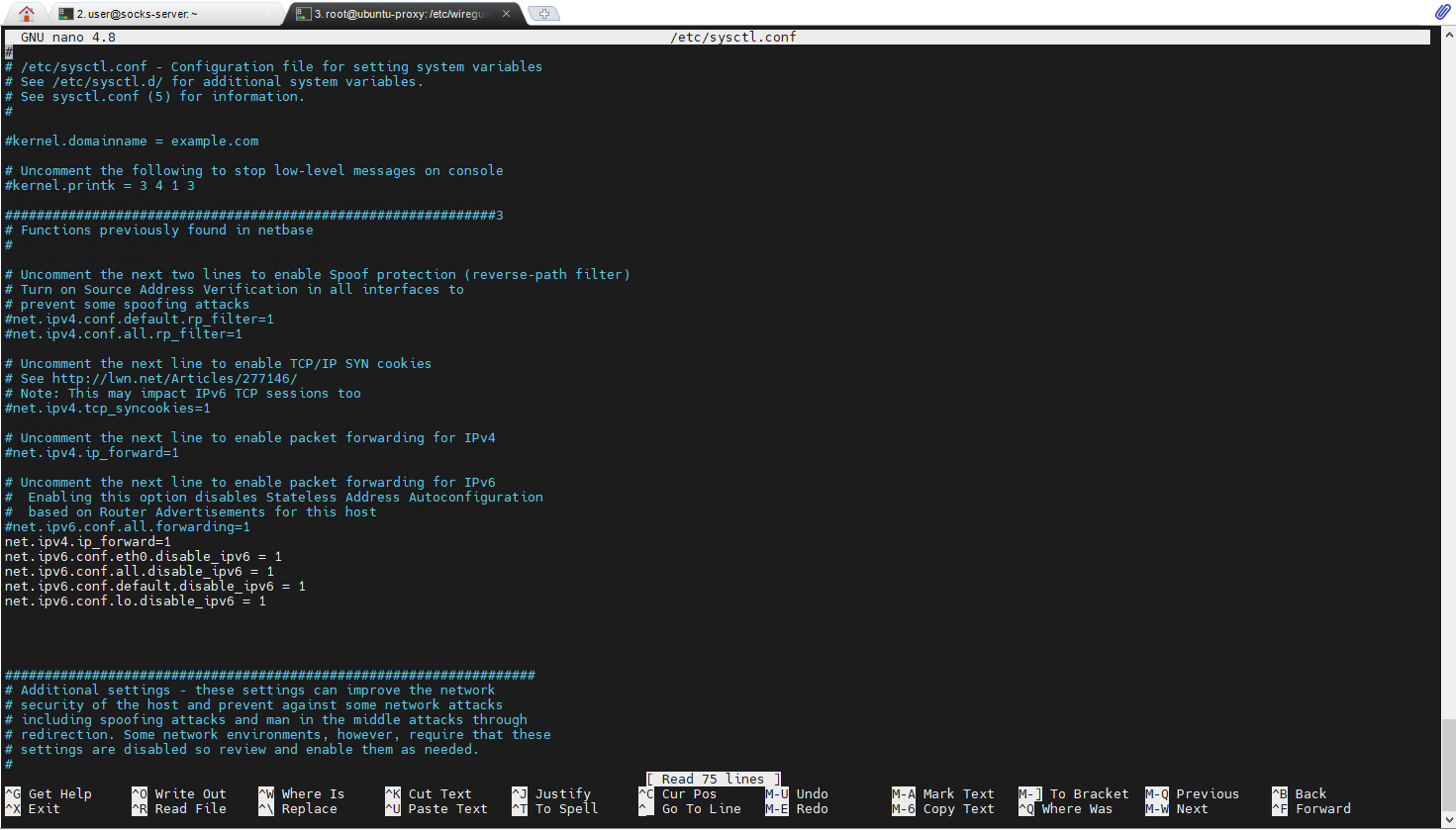The width and height of the screenshot is (1456, 830).
Task: Place cursor on net.ipv4.ip_forward=1 uncommented line
Action: tap(88, 542)
